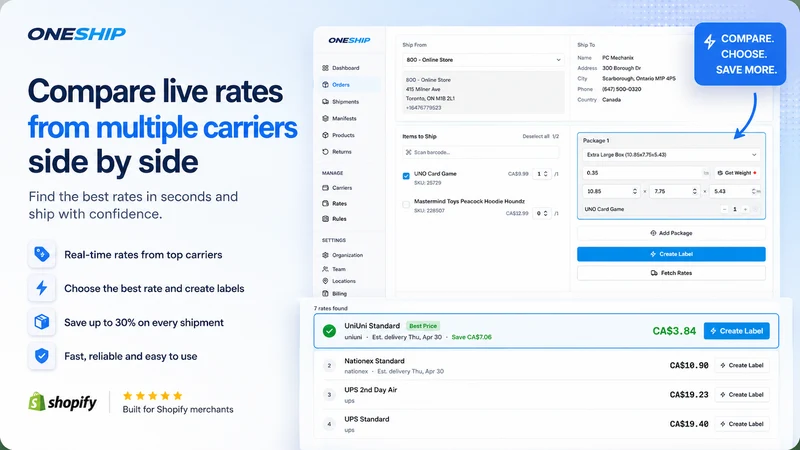Expand the Extra Large Box package dropdown

coord(671,155)
